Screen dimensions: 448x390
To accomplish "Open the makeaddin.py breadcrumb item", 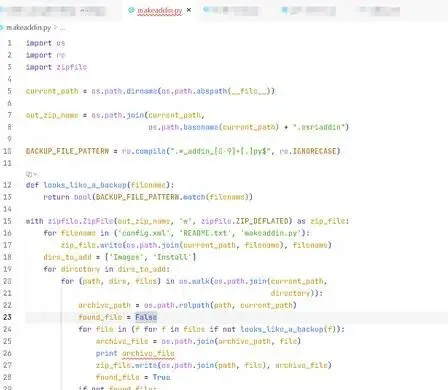I will 29,28.
